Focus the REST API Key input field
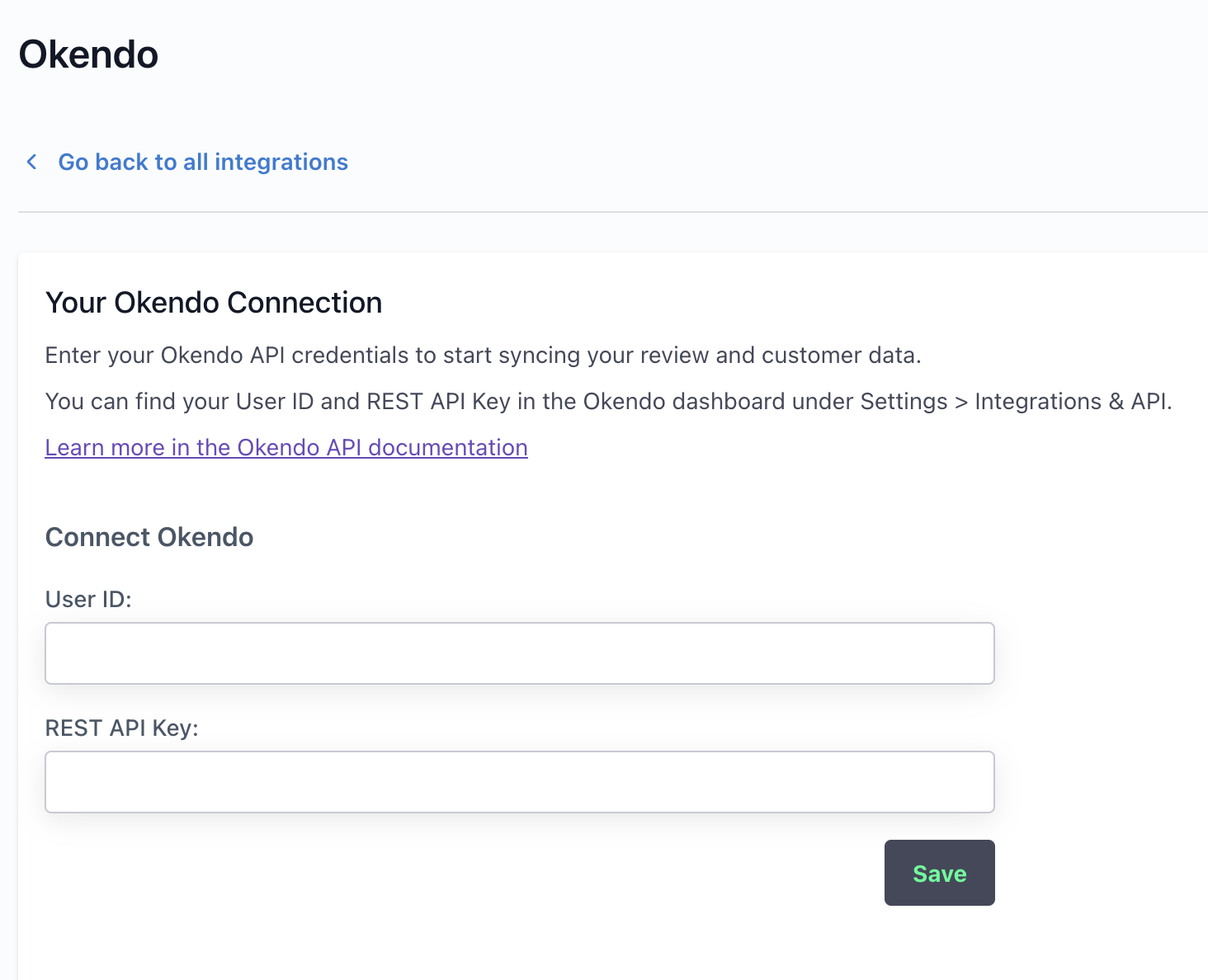The width and height of the screenshot is (1208, 980). coord(520,782)
